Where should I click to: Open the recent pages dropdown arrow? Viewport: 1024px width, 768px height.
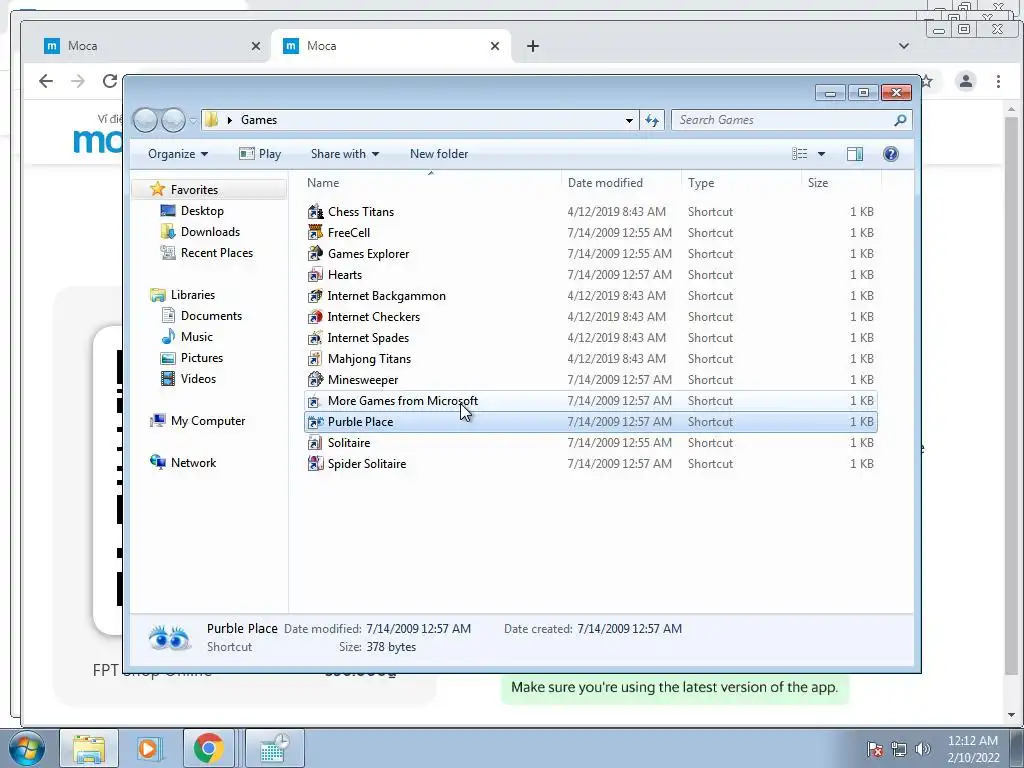click(193, 121)
